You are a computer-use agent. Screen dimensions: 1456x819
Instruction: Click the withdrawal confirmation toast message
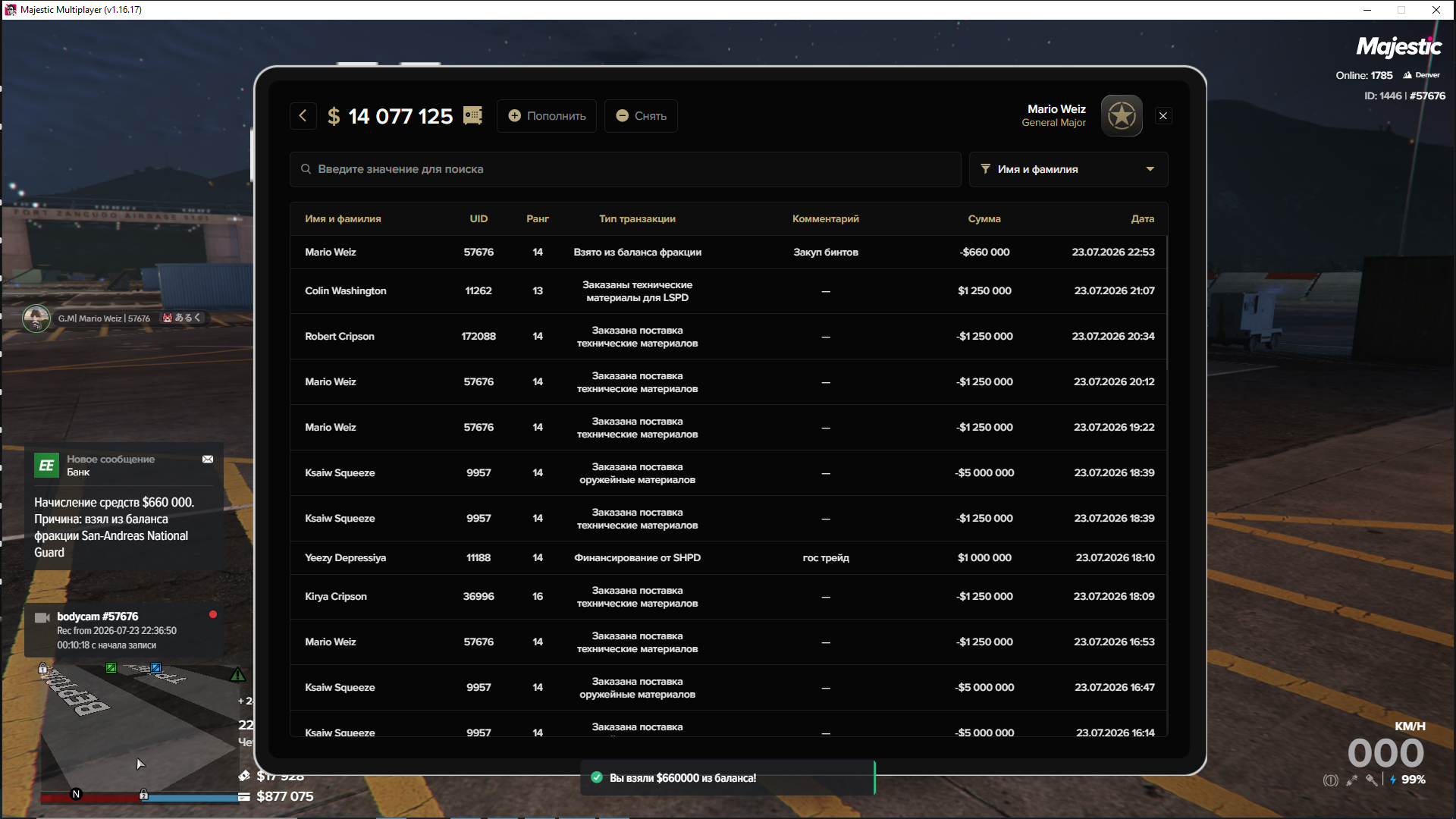click(728, 777)
